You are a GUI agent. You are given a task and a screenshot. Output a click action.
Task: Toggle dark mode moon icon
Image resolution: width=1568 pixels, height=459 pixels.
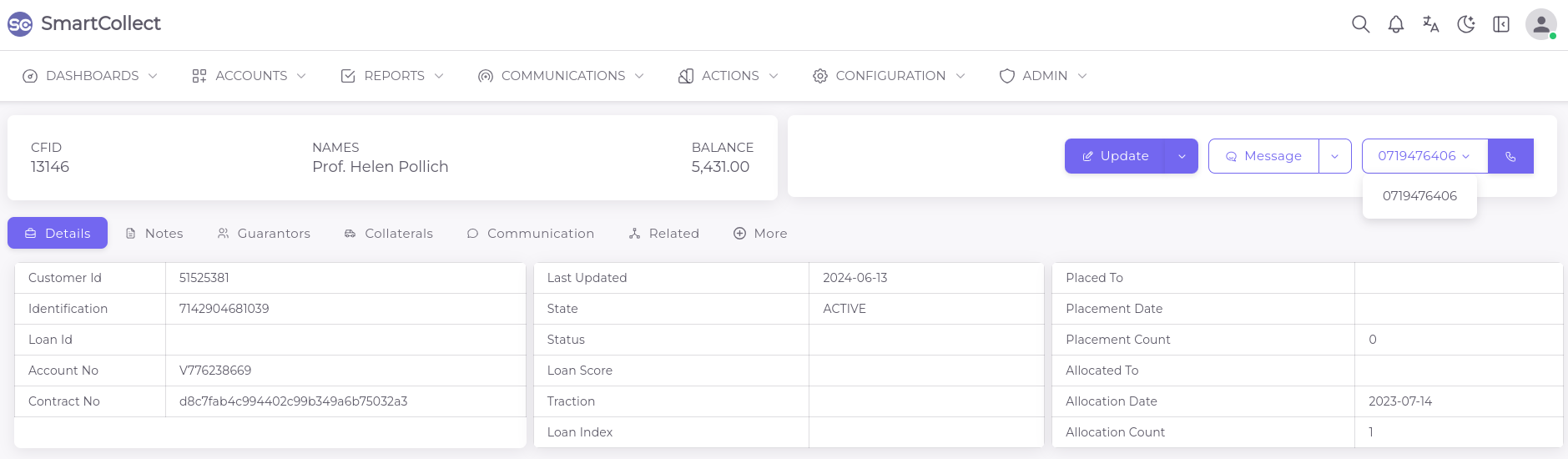click(x=1465, y=24)
